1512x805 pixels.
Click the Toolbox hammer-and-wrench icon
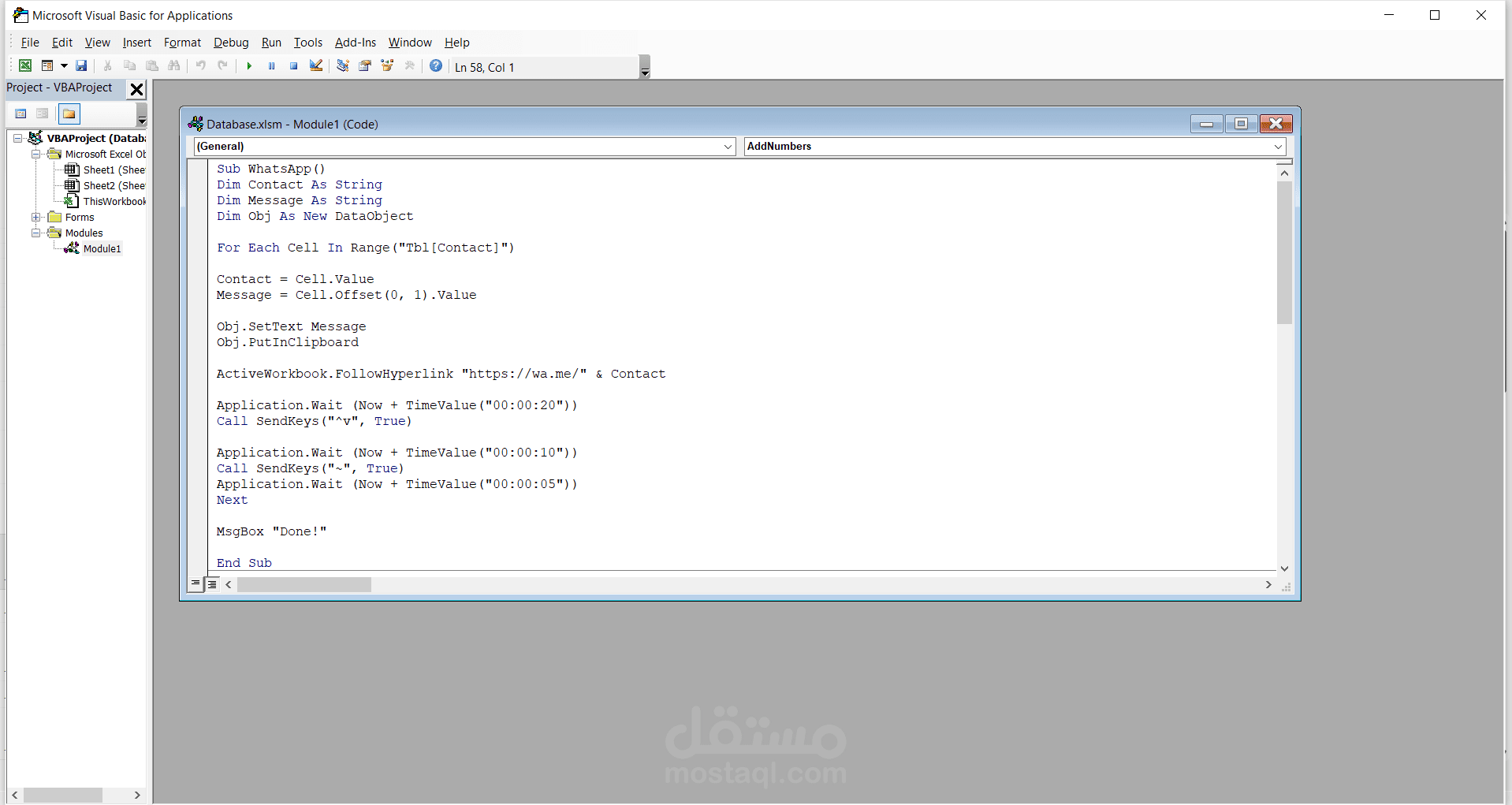click(x=409, y=66)
